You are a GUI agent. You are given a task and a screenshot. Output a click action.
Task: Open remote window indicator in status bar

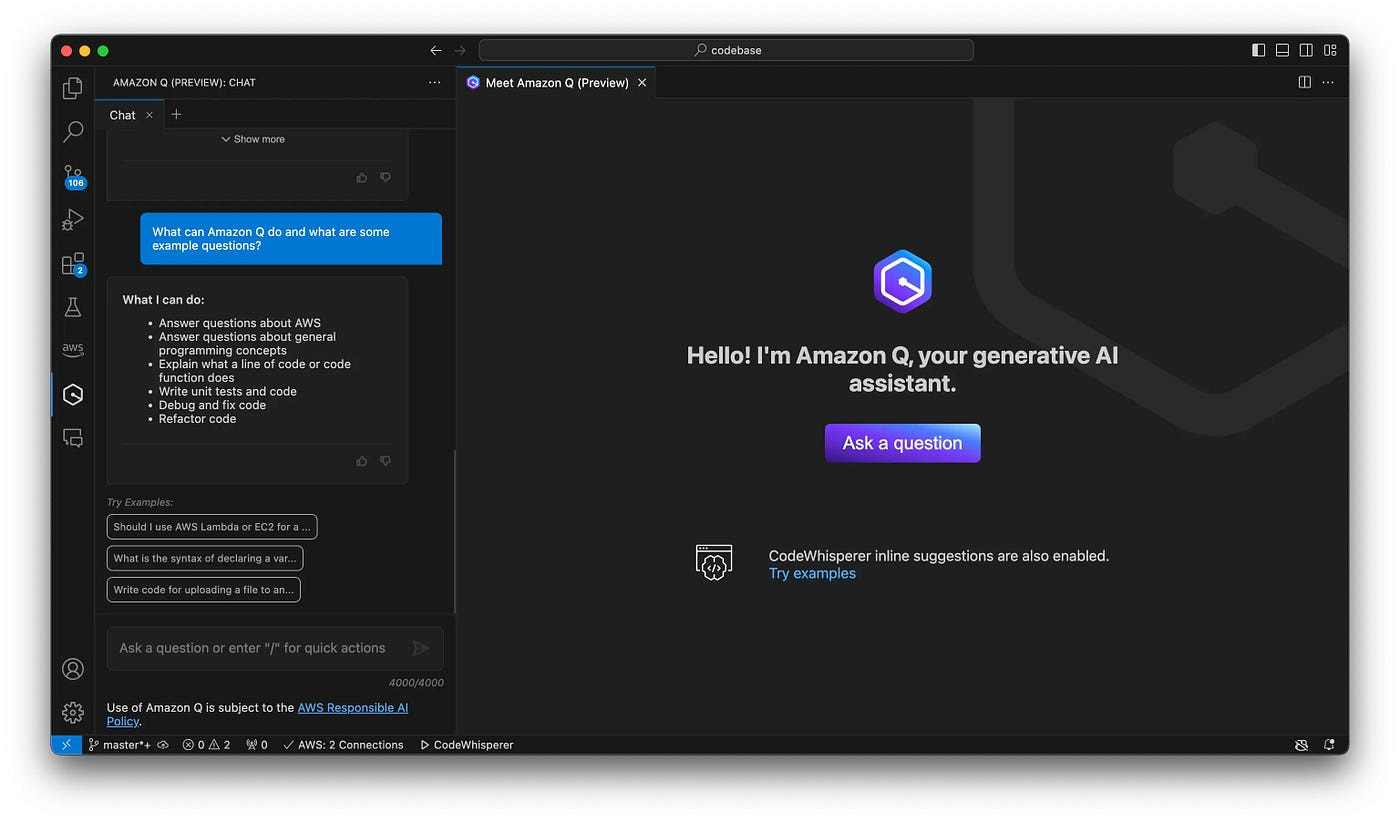click(x=66, y=745)
